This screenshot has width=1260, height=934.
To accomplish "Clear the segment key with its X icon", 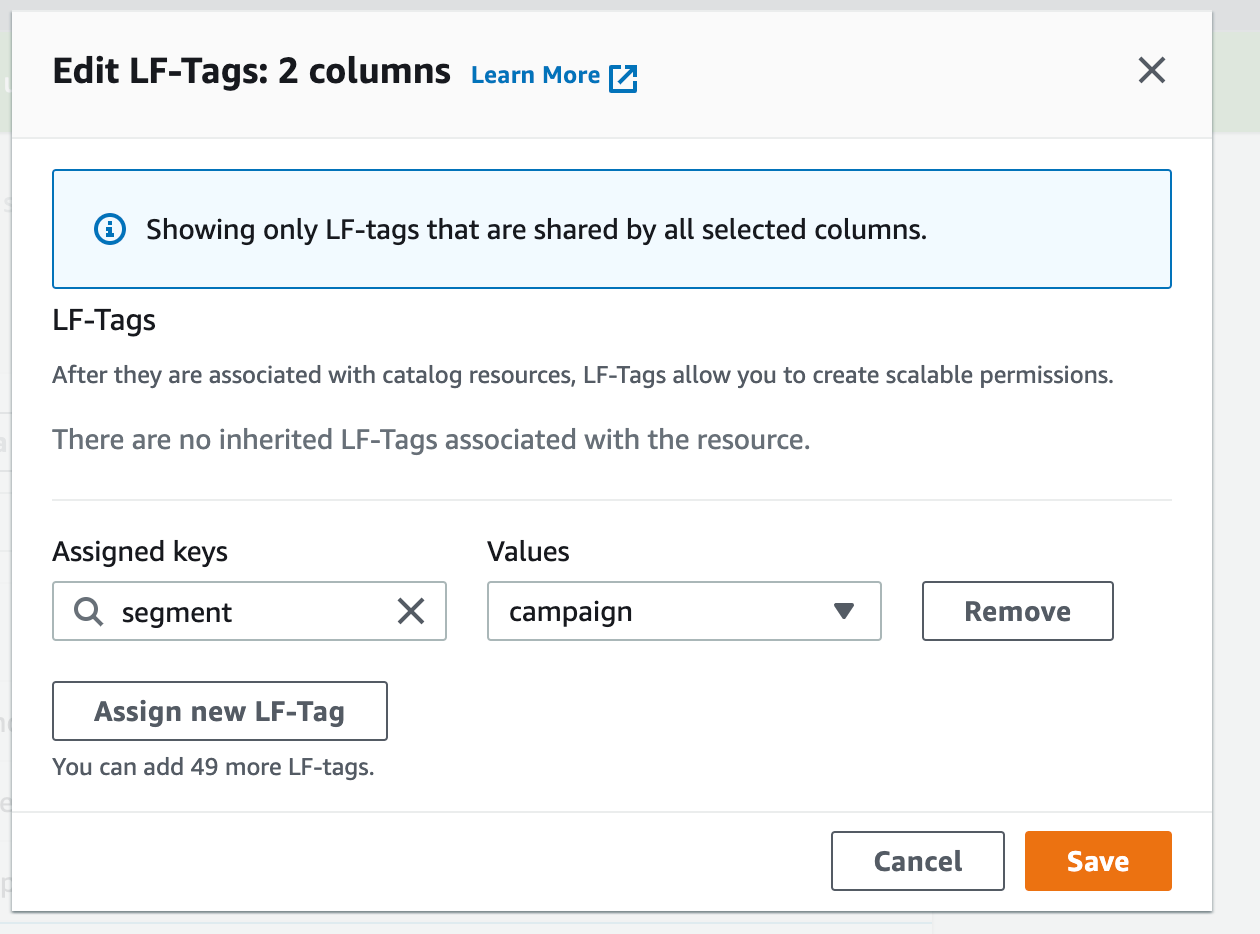I will [x=411, y=611].
